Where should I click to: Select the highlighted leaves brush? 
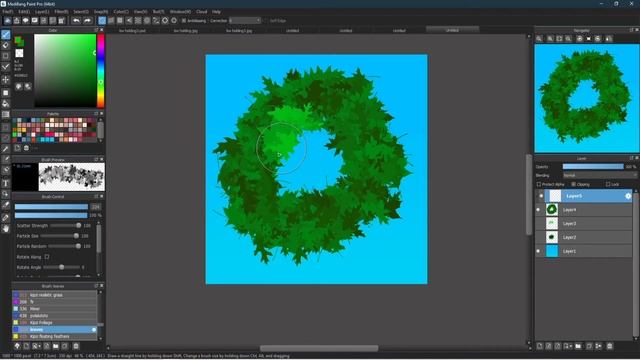(55, 329)
